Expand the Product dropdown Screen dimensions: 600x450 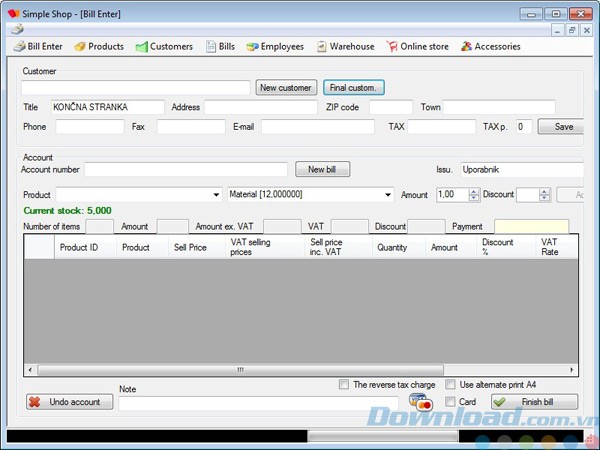tap(216, 195)
